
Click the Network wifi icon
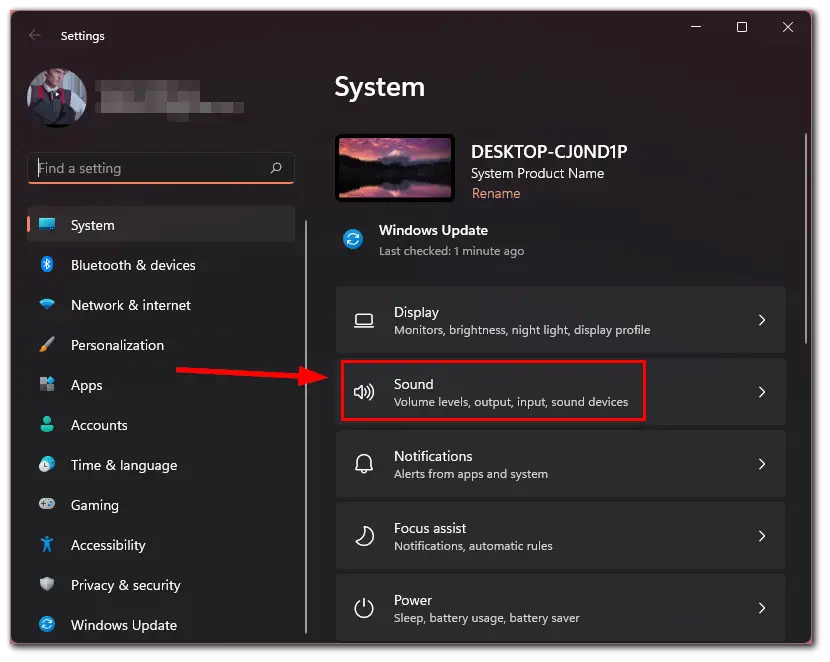pos(47,304)
